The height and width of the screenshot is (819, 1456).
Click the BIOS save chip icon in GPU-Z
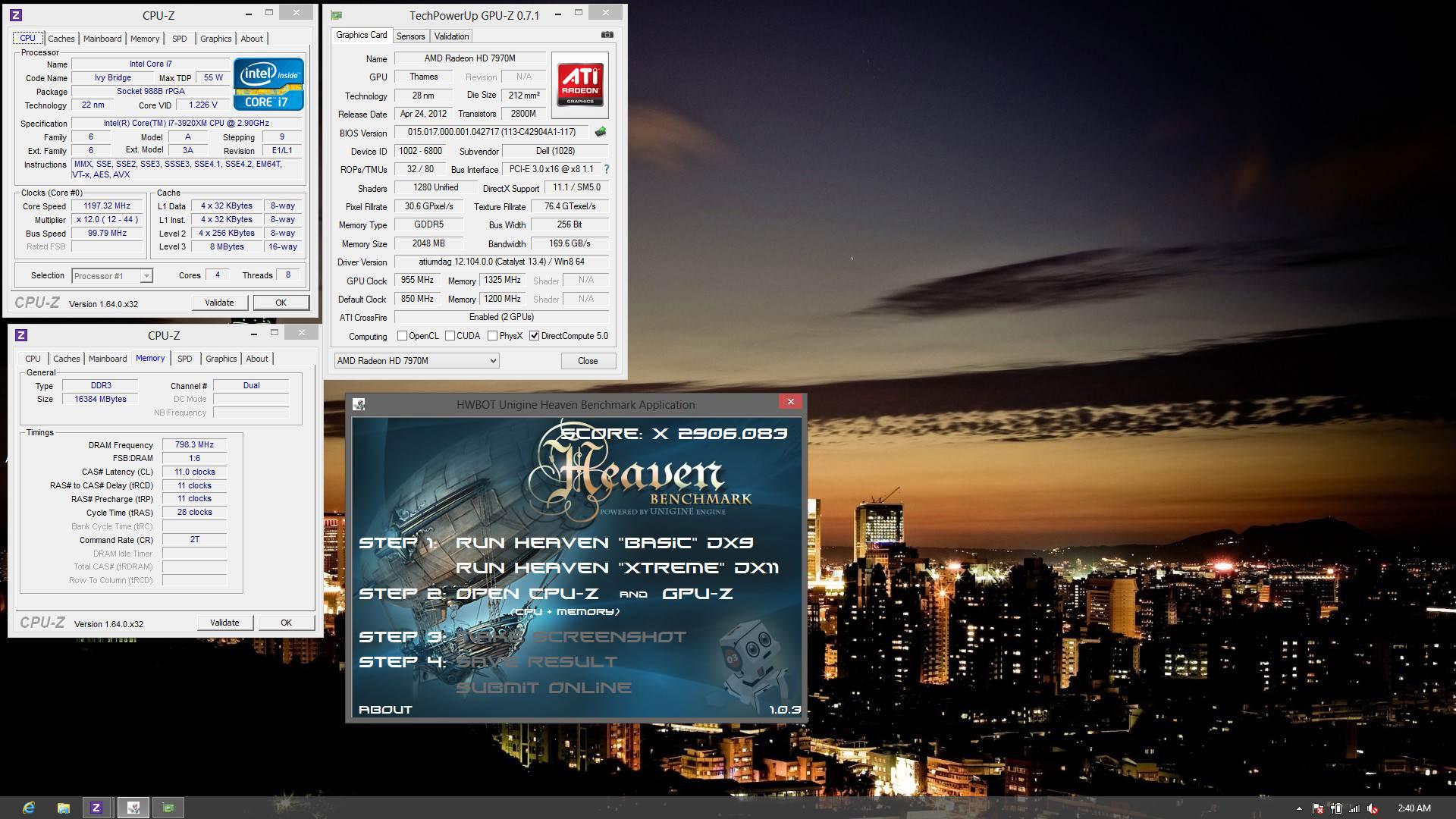click(x=601, y=132)
